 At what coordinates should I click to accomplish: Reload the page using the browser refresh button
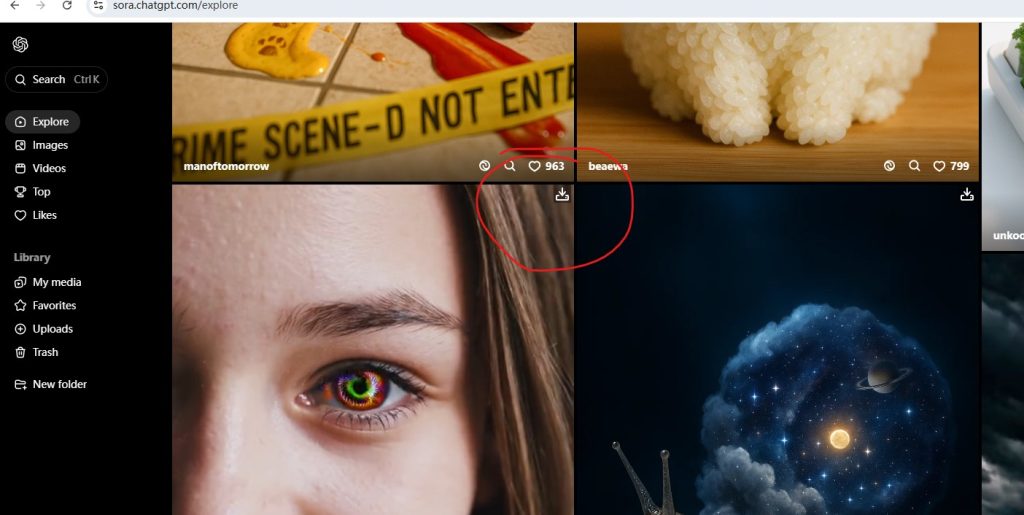[67, 6]
